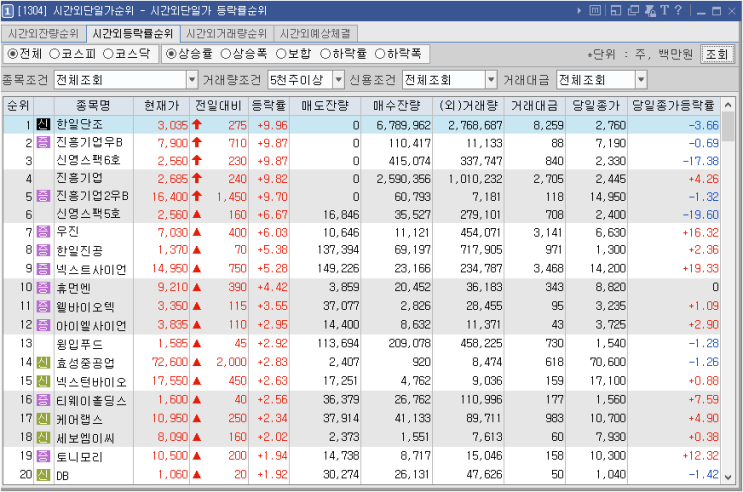The width and height of the screenshot is (743, 492).
Task: Click the 증 badge beside 휴먼엔
Action: click(43, 287)
